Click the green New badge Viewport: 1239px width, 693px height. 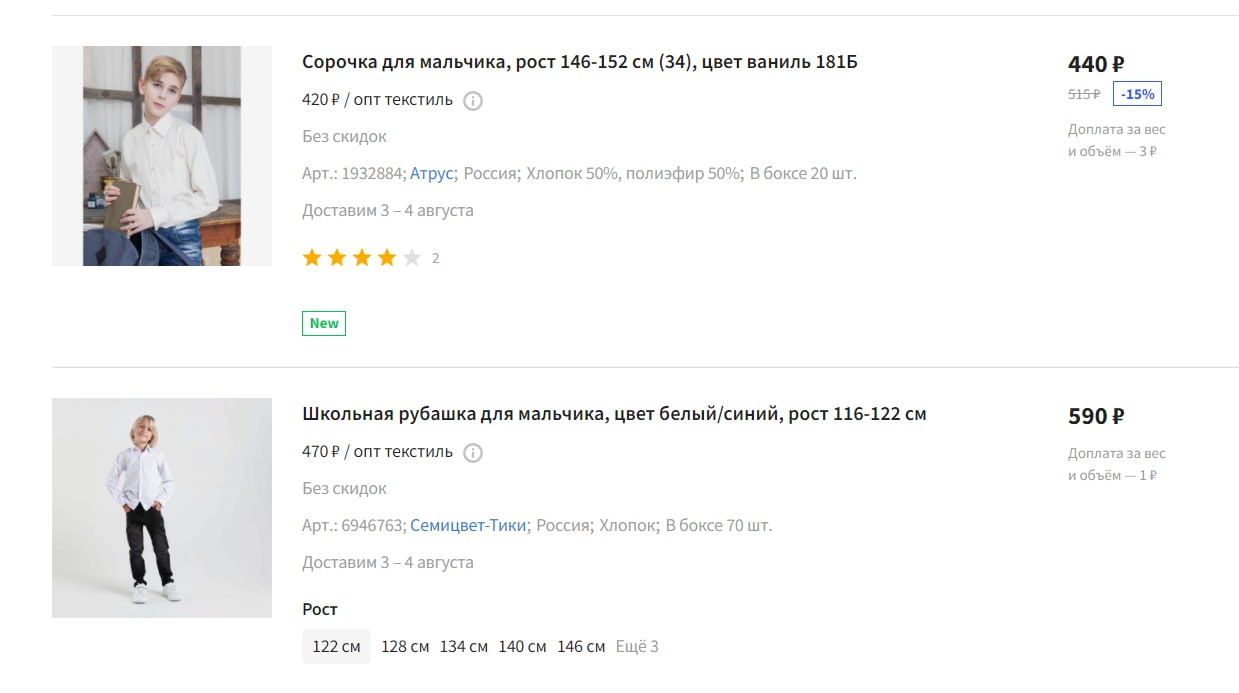[324, 323]
